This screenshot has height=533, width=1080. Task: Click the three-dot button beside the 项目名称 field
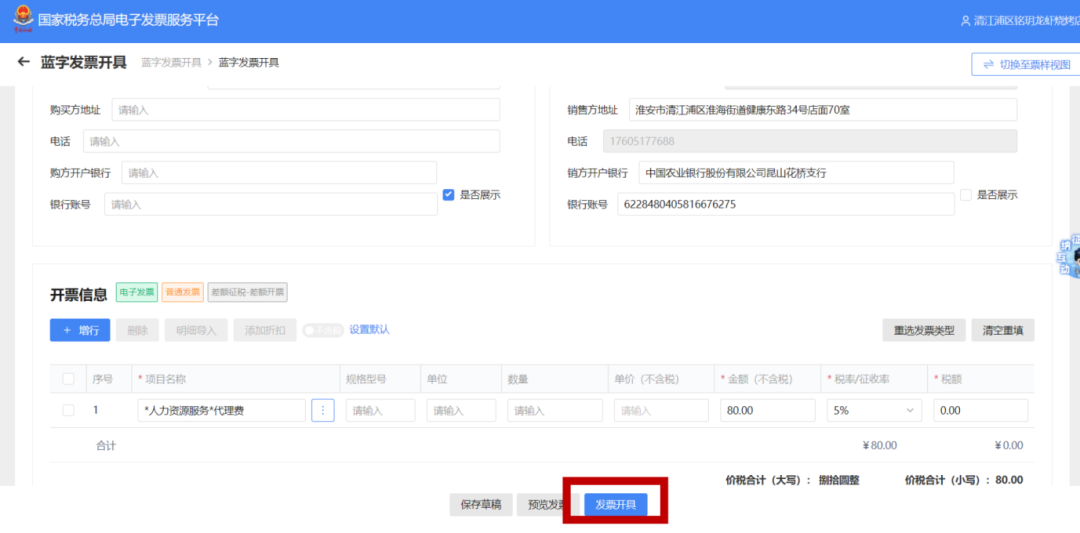click(322, 410)
